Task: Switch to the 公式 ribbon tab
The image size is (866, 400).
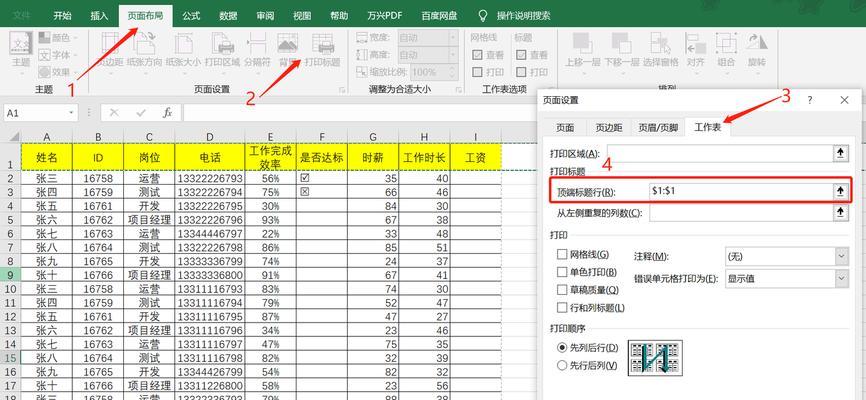Action: point(191,15)
